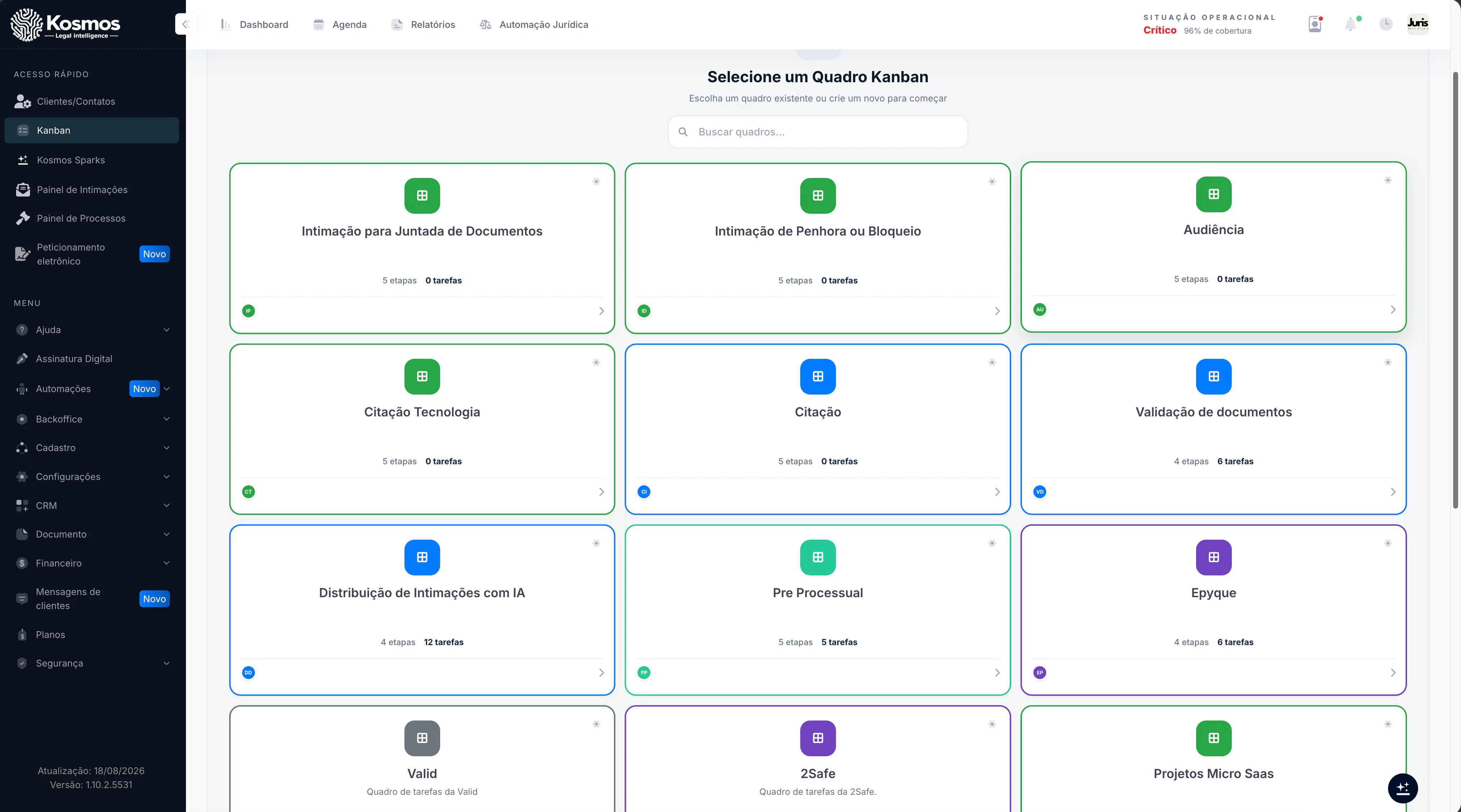Viewport: 1461px width, 812px height.
Task: Click the DD member badge
Action: [249, 673]
